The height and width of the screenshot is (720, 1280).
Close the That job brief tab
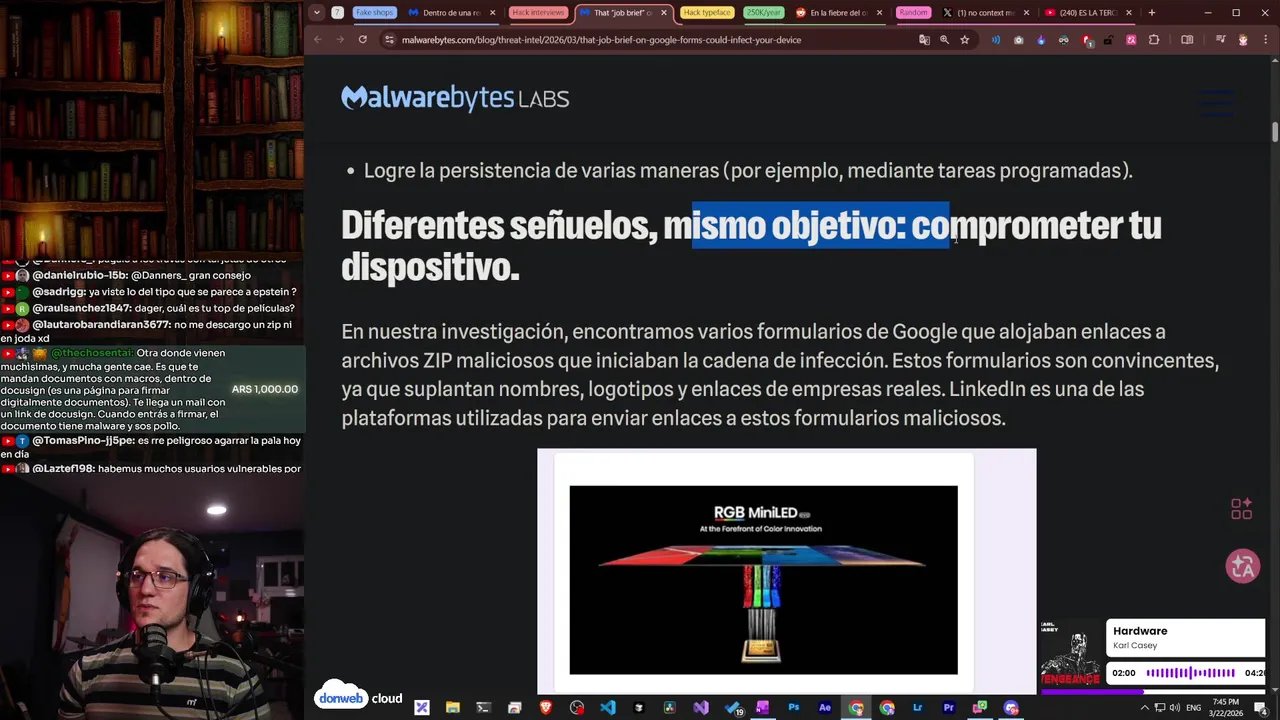click(x=664, y=13)
